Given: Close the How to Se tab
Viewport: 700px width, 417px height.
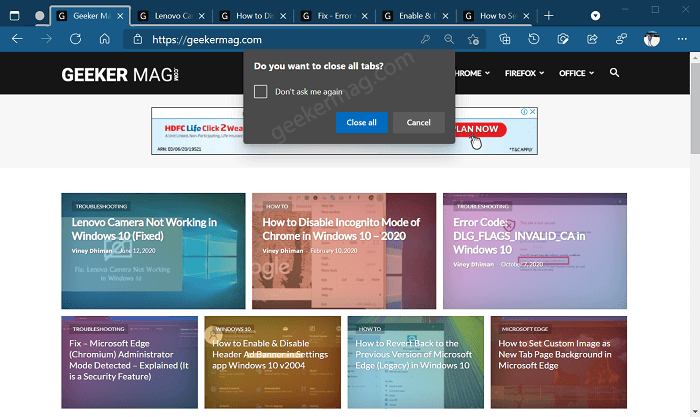Looking at the screenshot, I should click(526, 16).
